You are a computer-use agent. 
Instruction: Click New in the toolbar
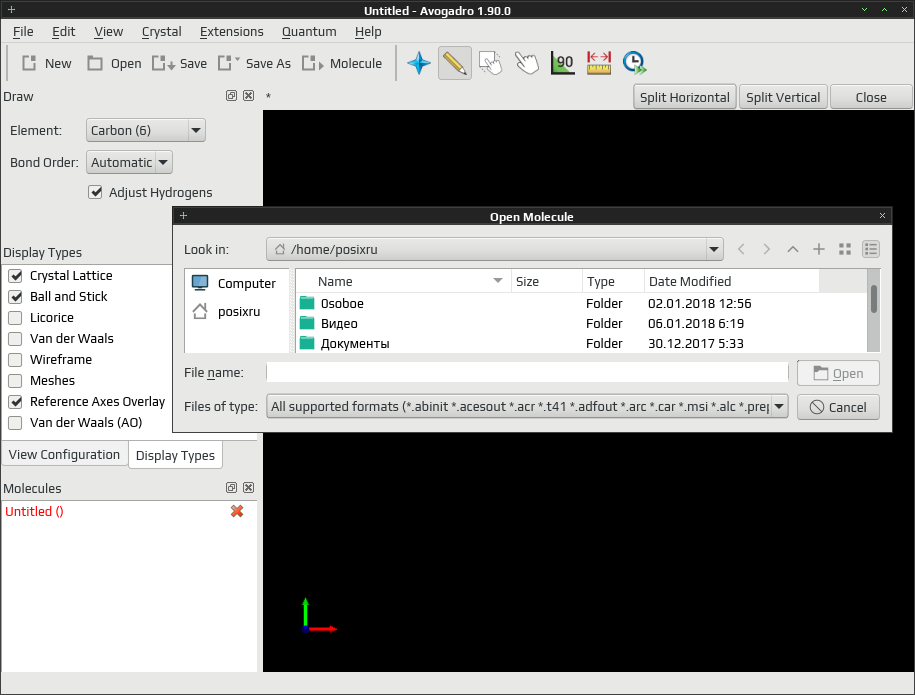click(x=47, y=64)
